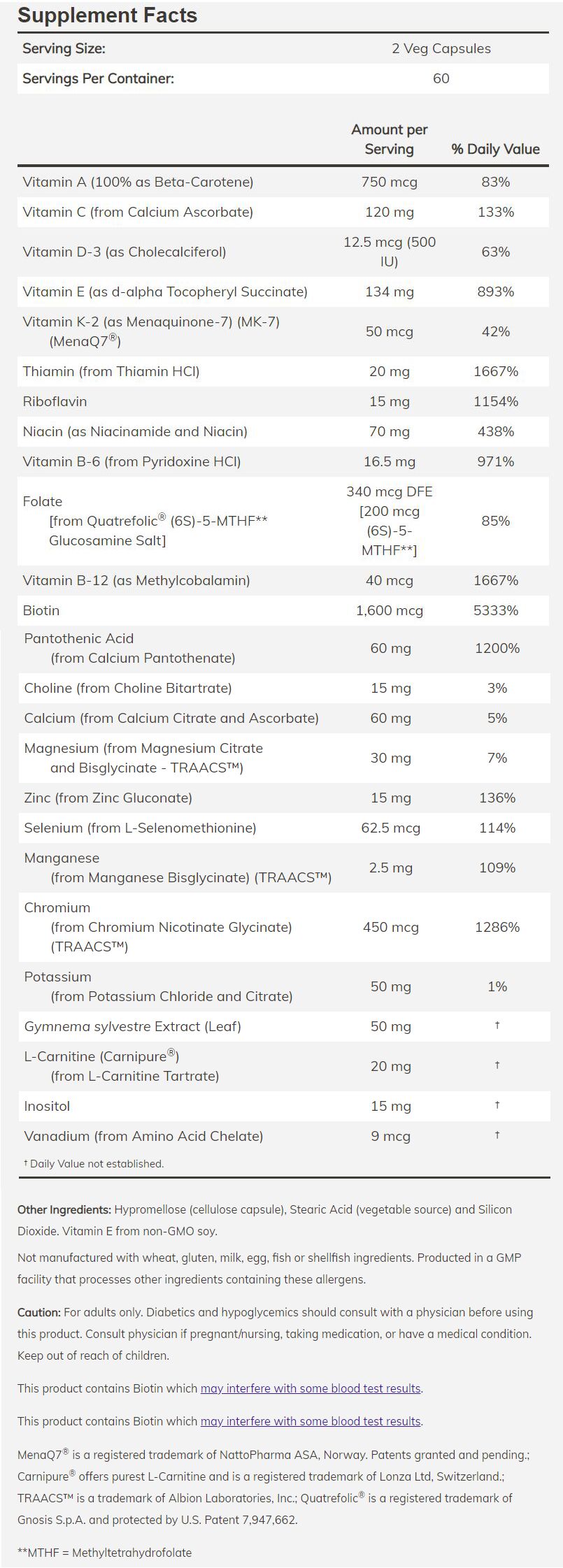Screen dimensions: 563x1568
Task: Click the MTHF Methyltetrahydrofolate footnote
Action: [104, 1552]
